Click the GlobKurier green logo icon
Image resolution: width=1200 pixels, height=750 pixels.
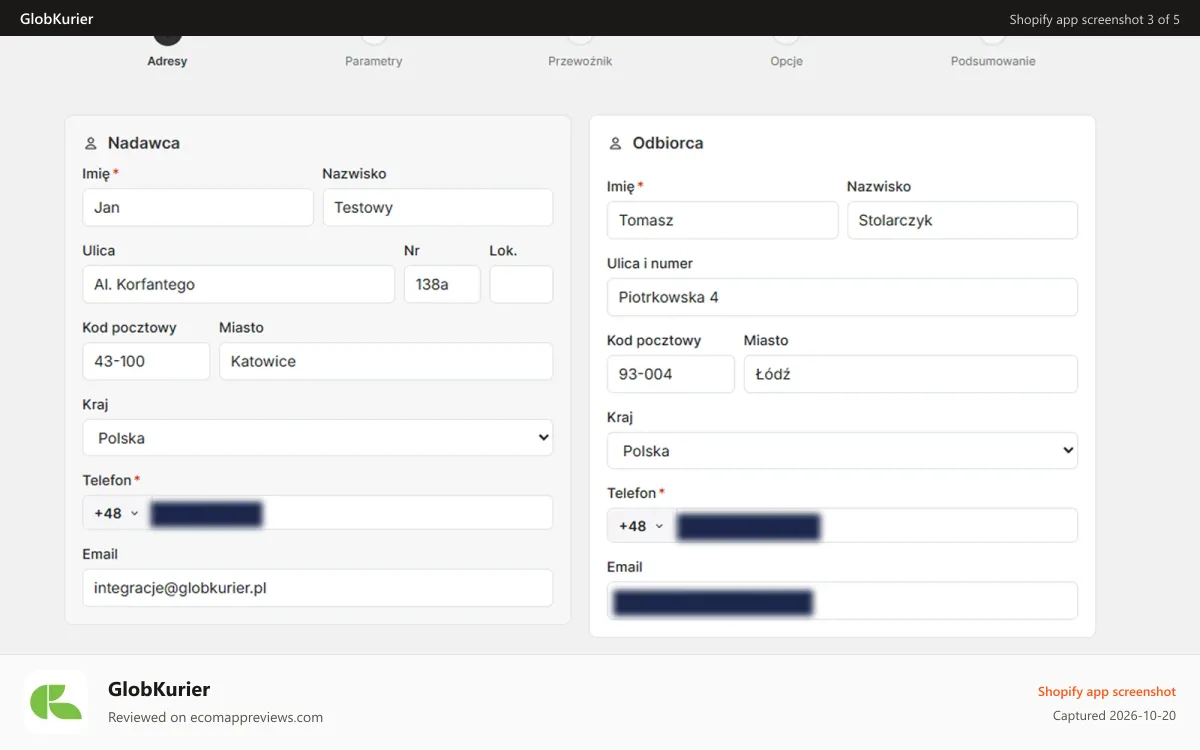point(56,702)
